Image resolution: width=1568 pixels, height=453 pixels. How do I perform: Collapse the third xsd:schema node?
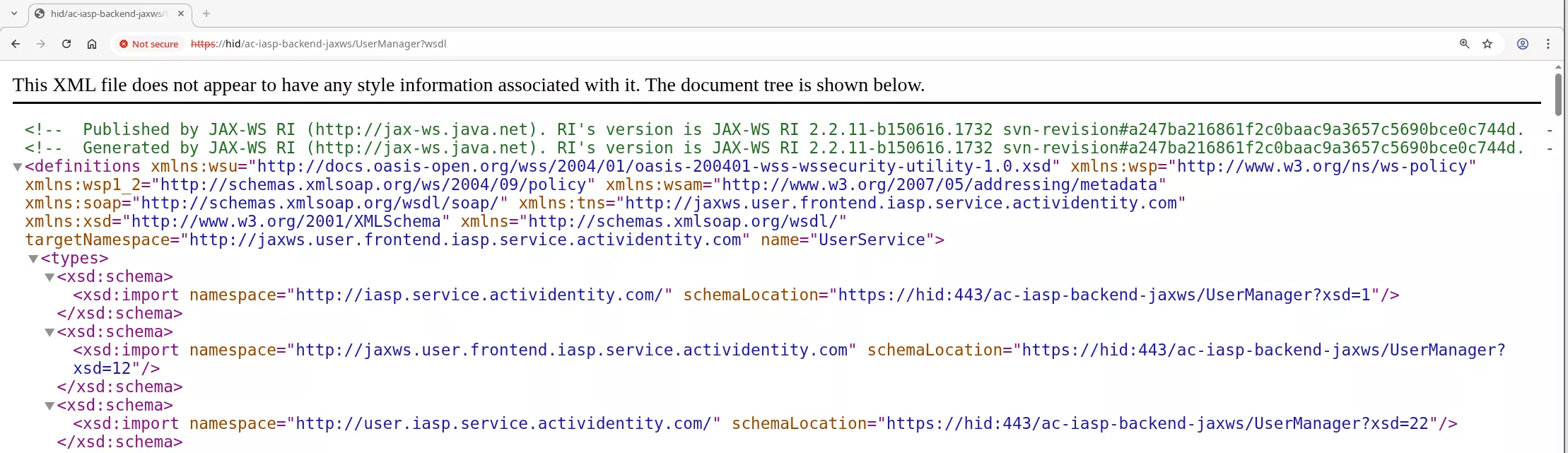pos(49,406)
